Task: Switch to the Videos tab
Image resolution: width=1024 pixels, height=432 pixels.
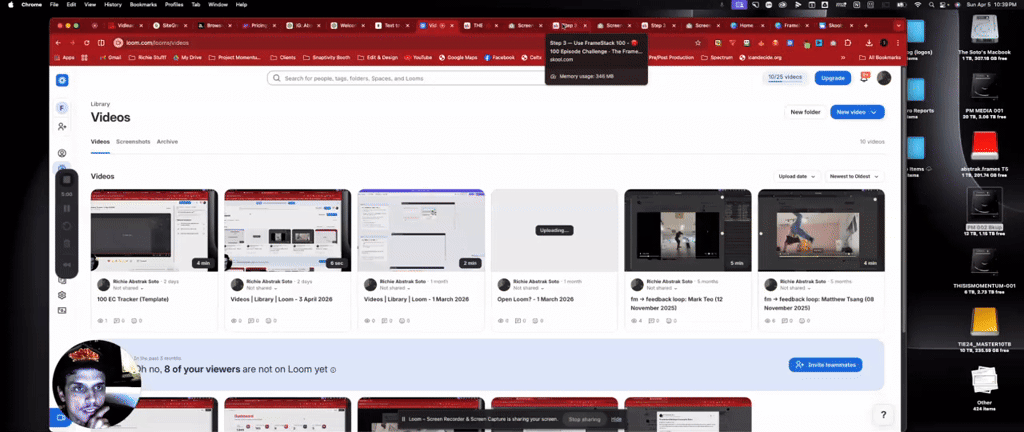Action: [x=100, y=142]
